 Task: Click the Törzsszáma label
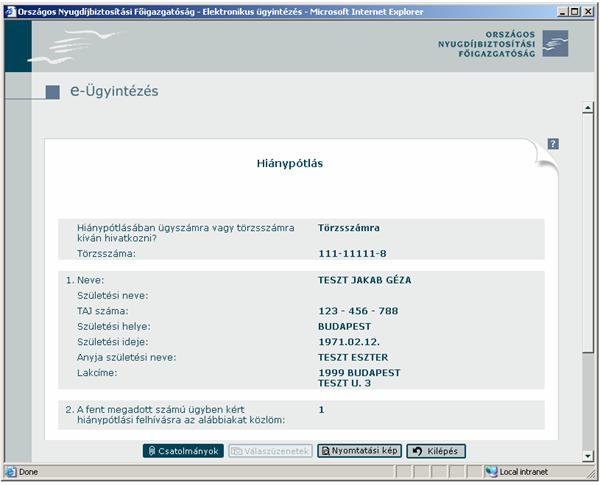pyautogui.click(x=106, y=253)
